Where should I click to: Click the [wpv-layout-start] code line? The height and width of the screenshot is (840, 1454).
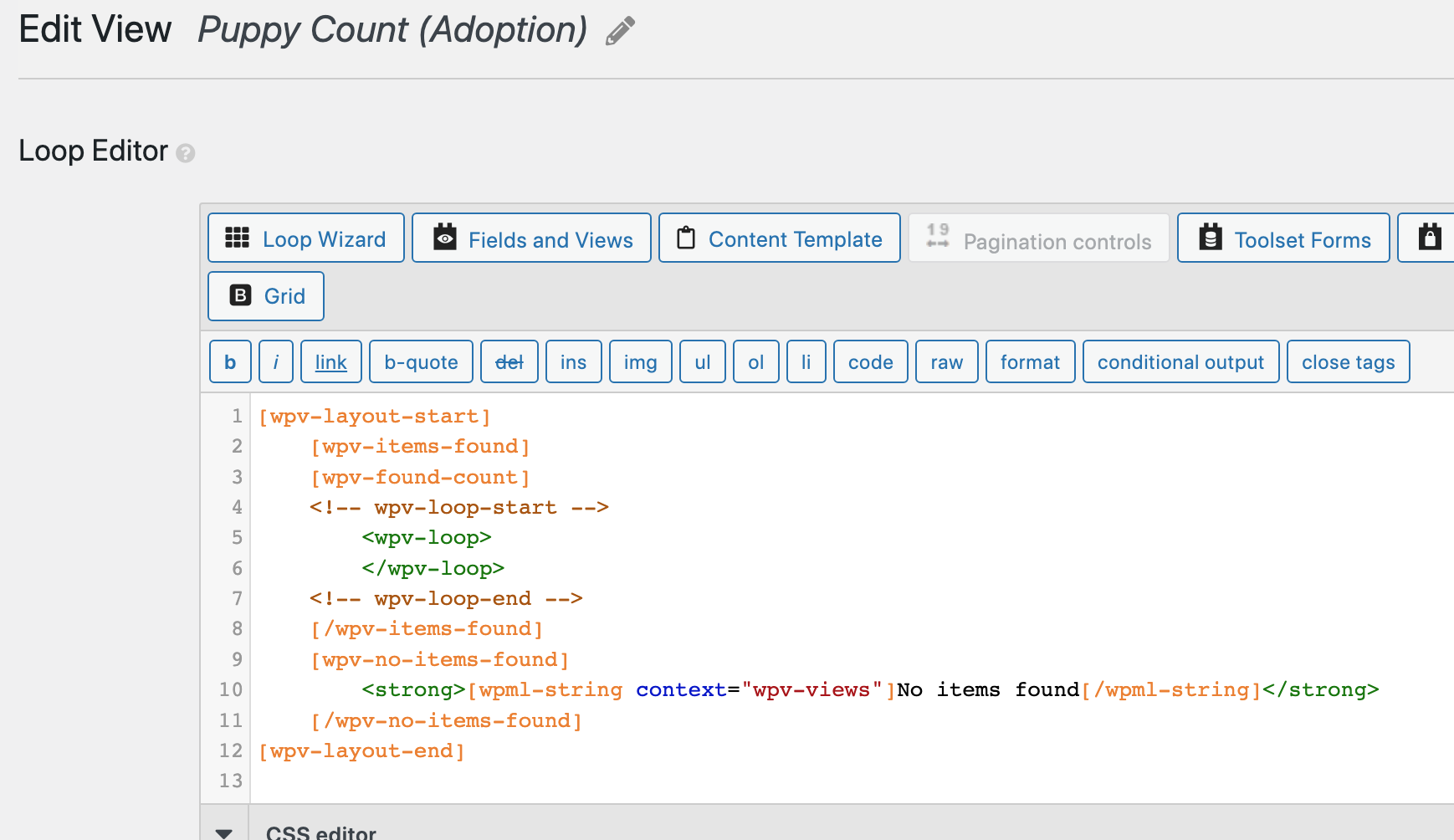tap(375, 417)
